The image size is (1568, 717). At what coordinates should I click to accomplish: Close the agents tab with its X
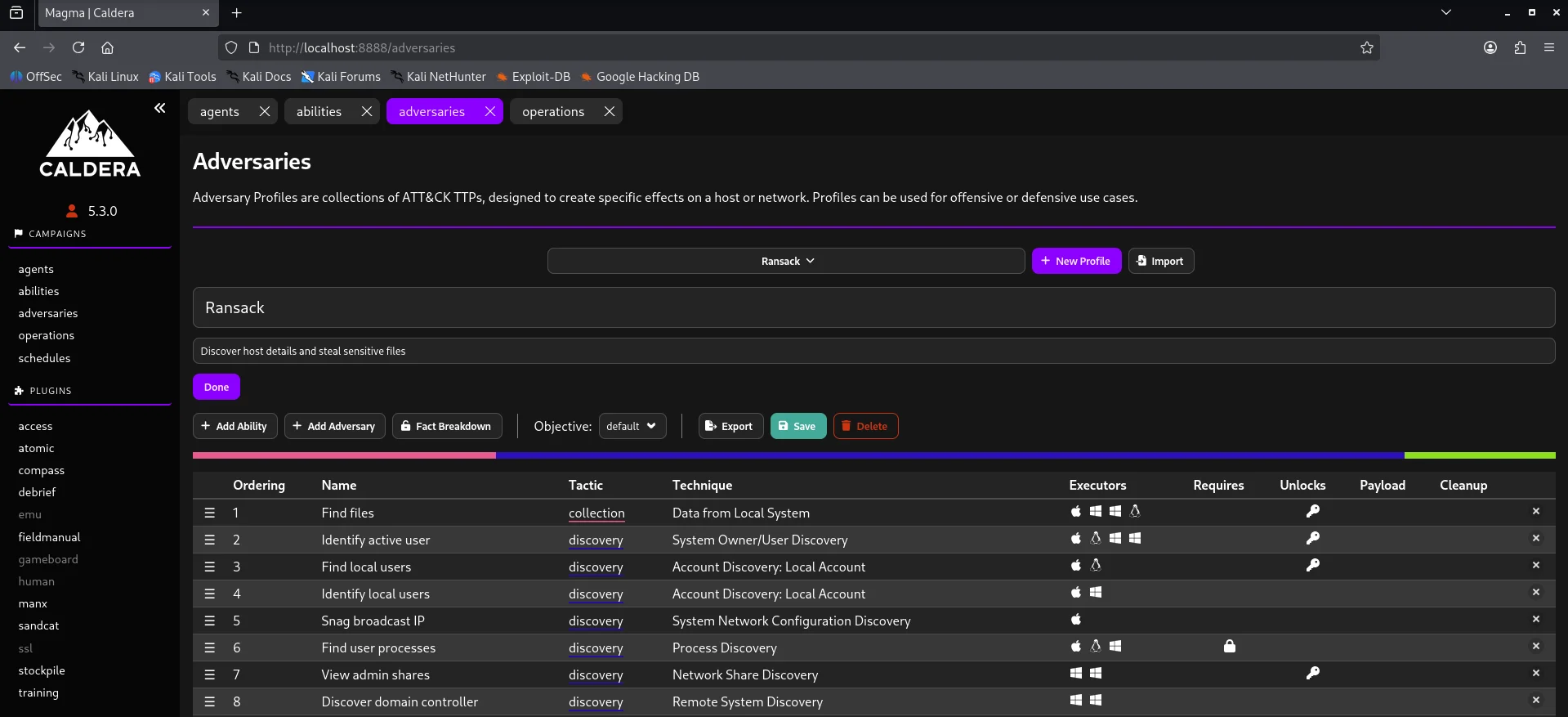[265, 111]
